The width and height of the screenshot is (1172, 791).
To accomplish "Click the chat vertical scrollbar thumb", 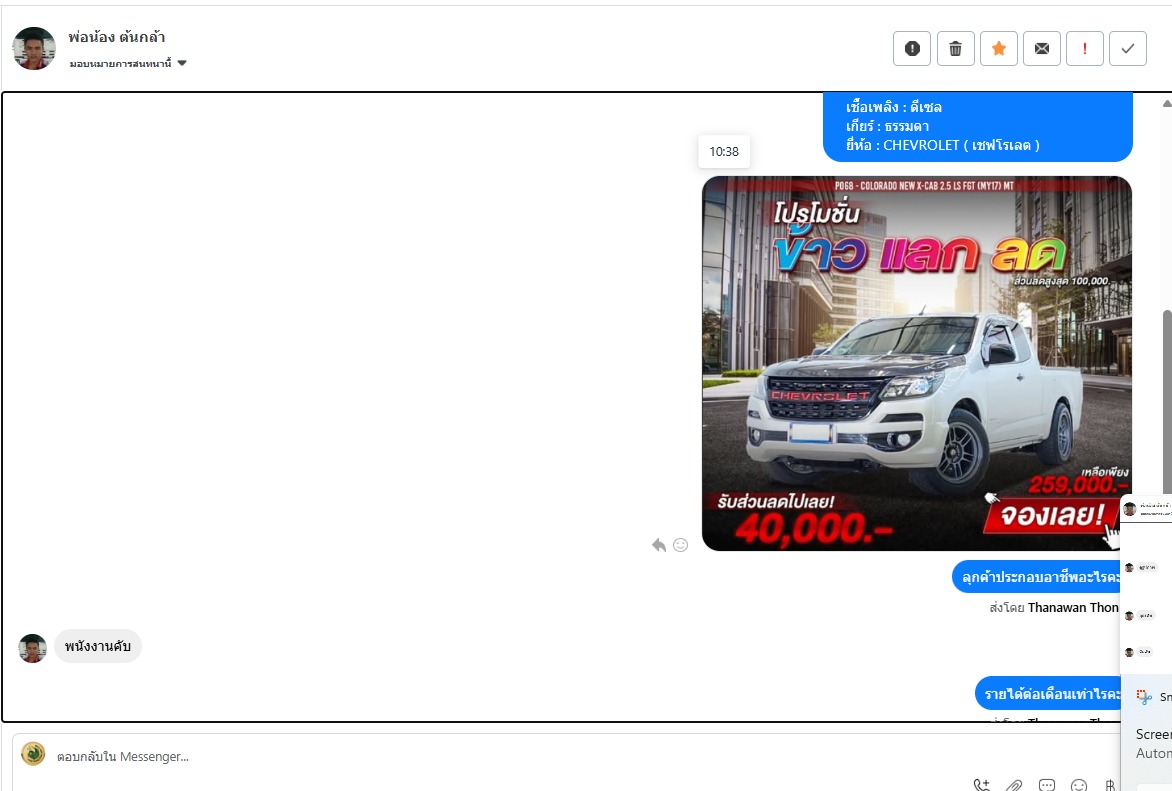I will (1167, 402).
